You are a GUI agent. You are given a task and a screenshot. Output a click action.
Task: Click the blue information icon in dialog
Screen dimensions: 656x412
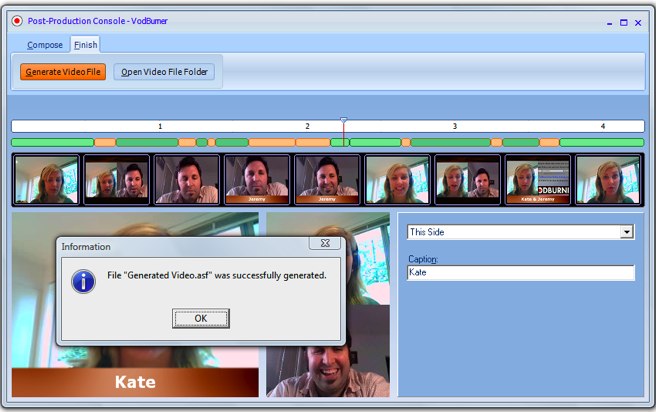pos(83,281)
